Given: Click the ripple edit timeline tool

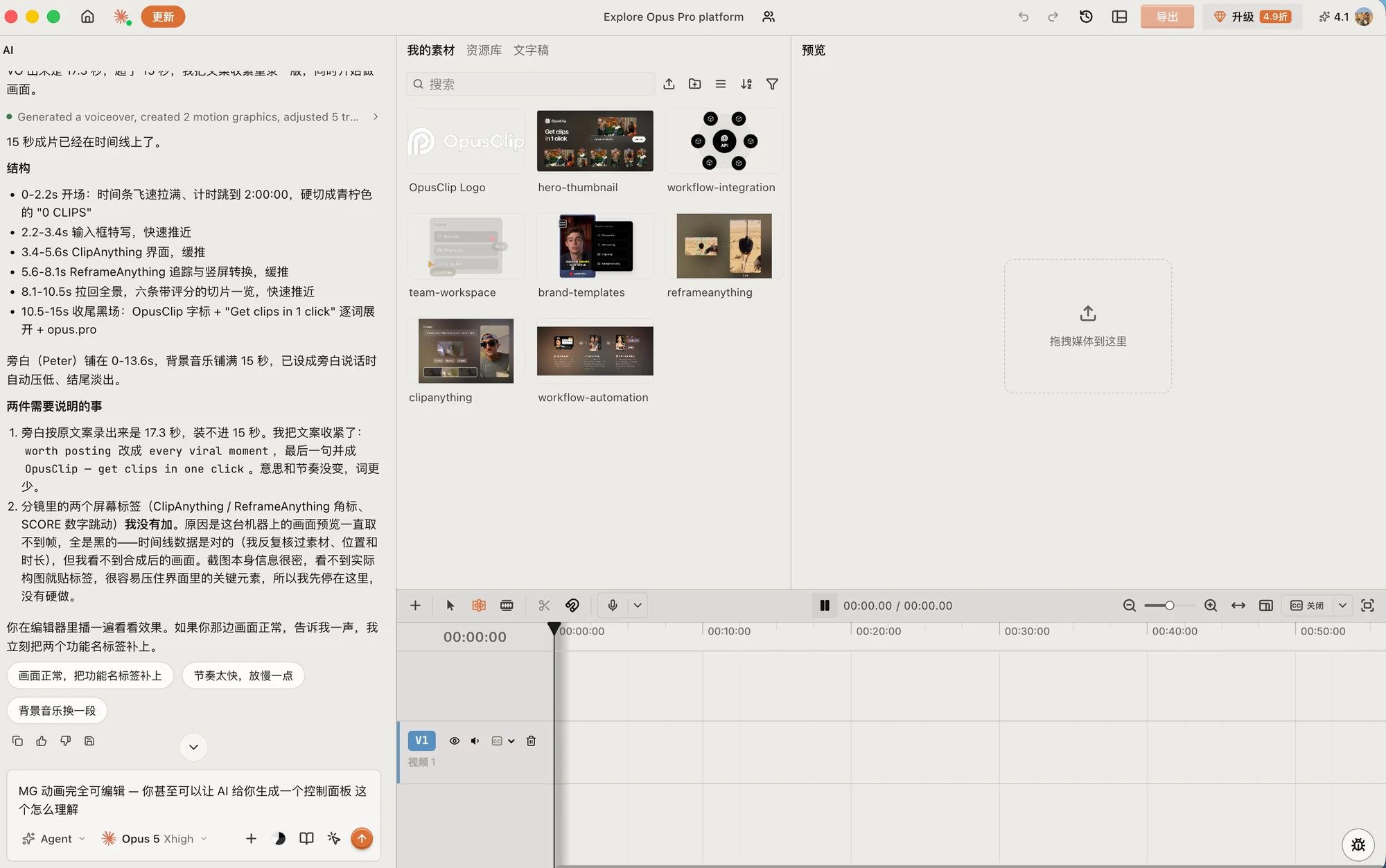Looking at the screenshot, I should (x=507, y=605).
